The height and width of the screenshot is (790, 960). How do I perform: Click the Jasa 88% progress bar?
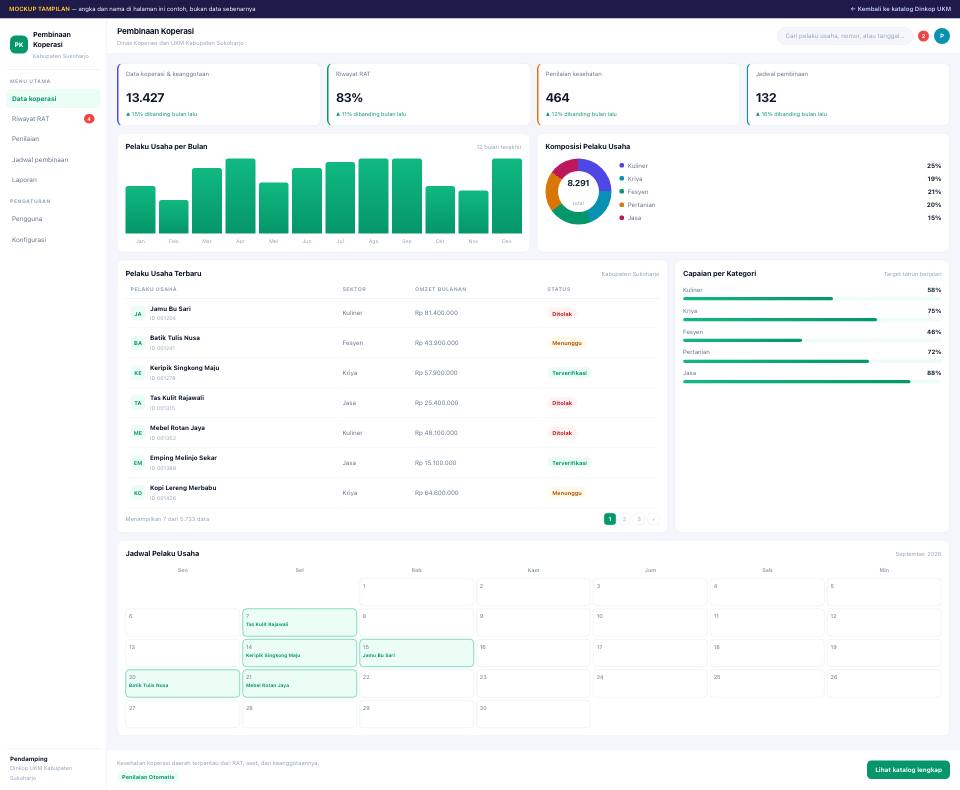(x=812, y=382)
